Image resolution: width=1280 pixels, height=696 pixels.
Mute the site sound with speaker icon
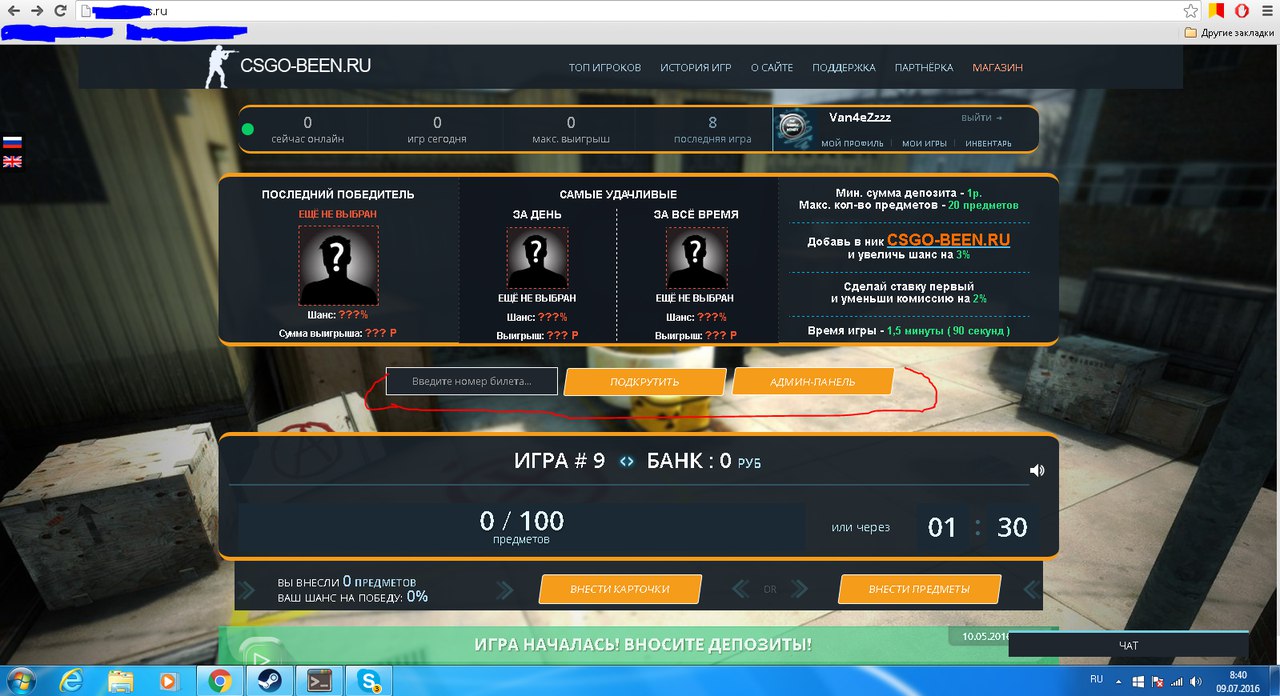(x=1037, y=471)
